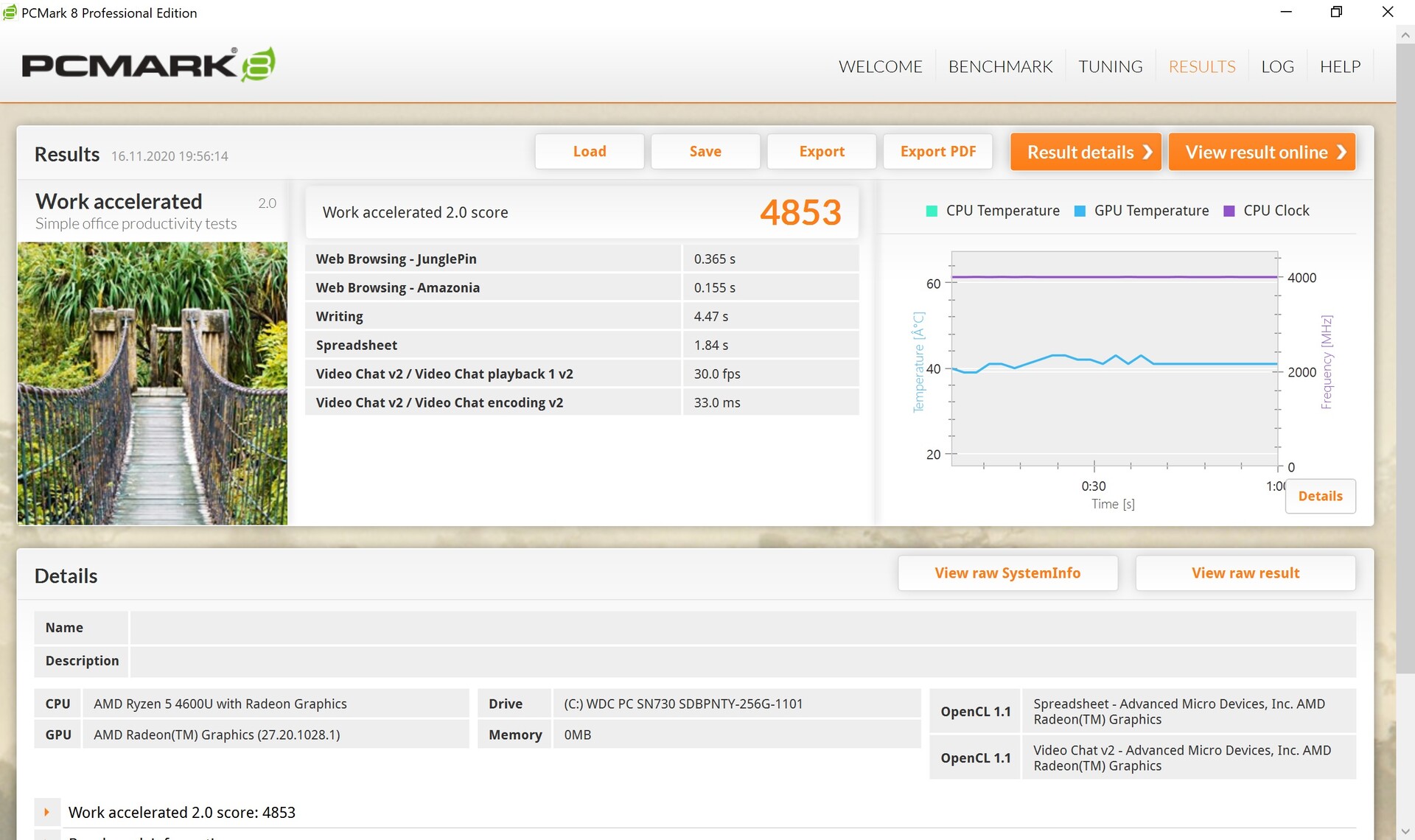Open Result details
The image size is (1415, 840).
tap(1086, 153)
